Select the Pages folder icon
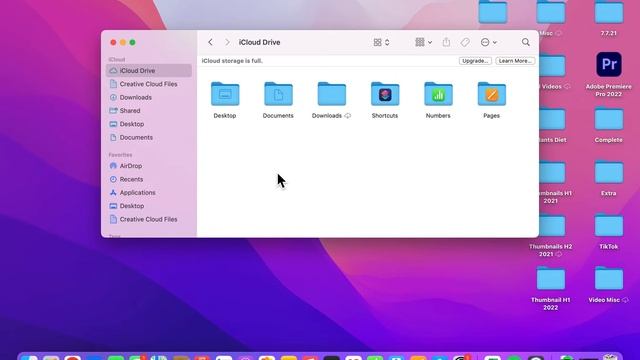 pyautogui.click(x=491, y=94)
